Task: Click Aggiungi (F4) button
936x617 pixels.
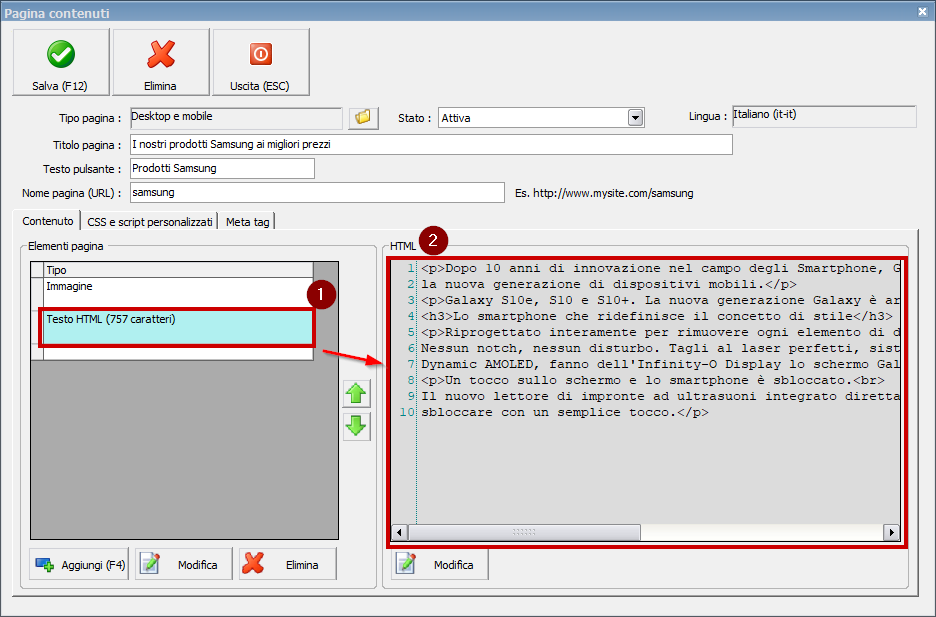Action: coord(79,564)
